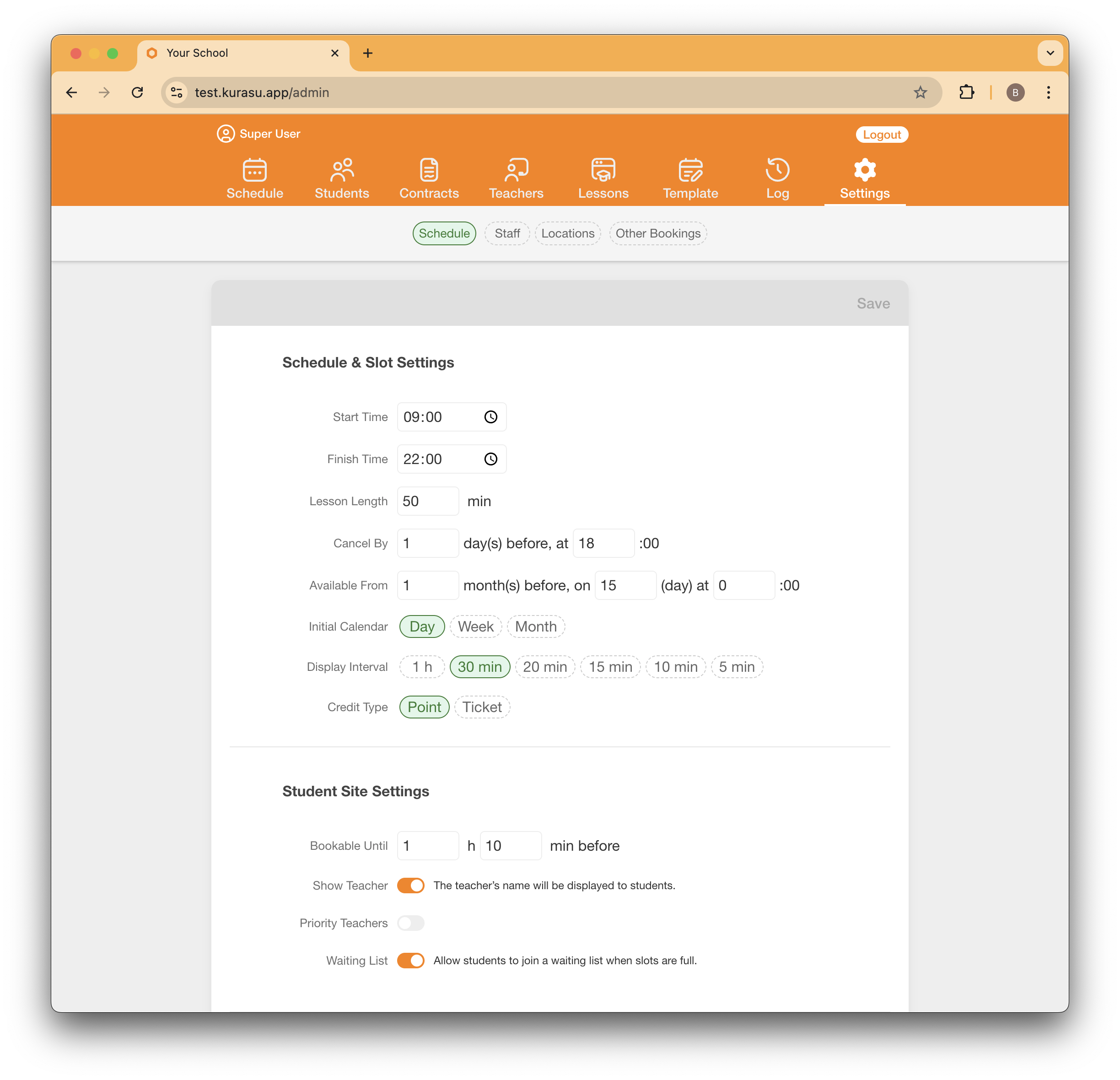The image size is (1120, 1080).
Task: Turn off the Waiting List toggle
Action: pos(411,961)
